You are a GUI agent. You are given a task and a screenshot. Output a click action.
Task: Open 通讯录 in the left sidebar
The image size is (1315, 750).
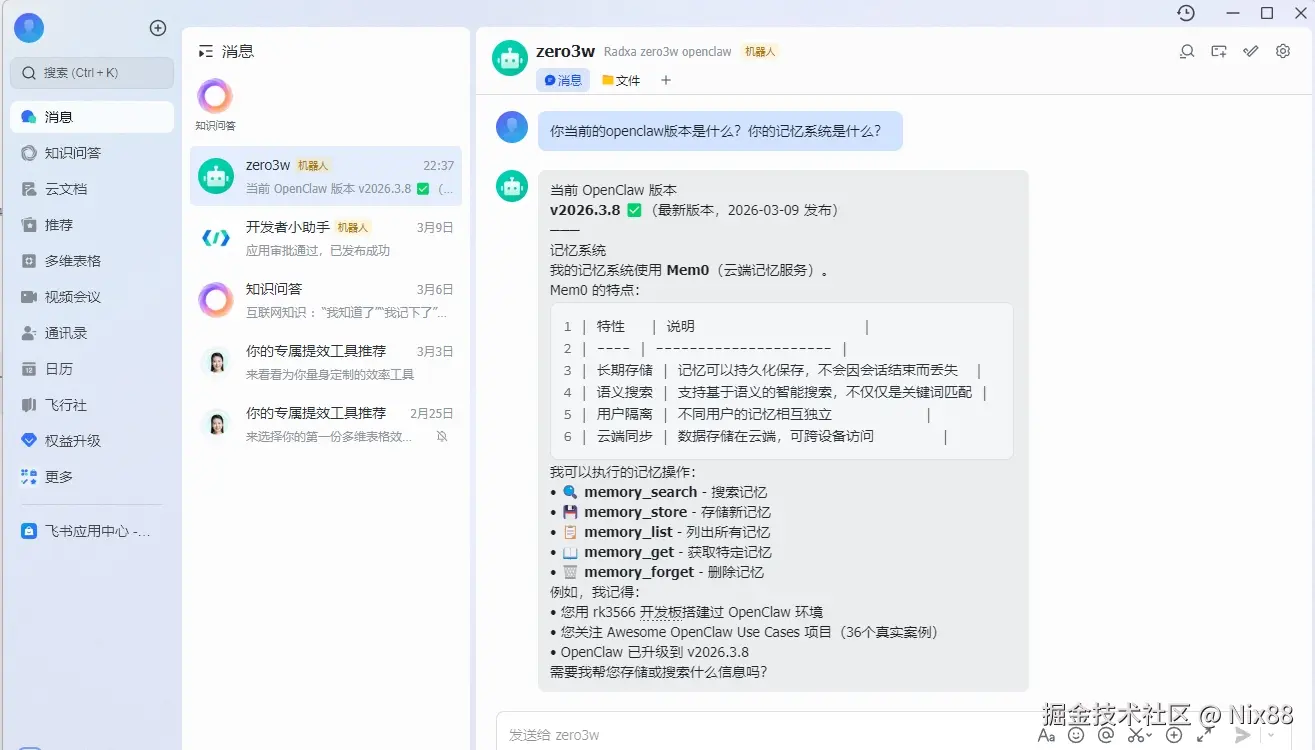point(92,333)
